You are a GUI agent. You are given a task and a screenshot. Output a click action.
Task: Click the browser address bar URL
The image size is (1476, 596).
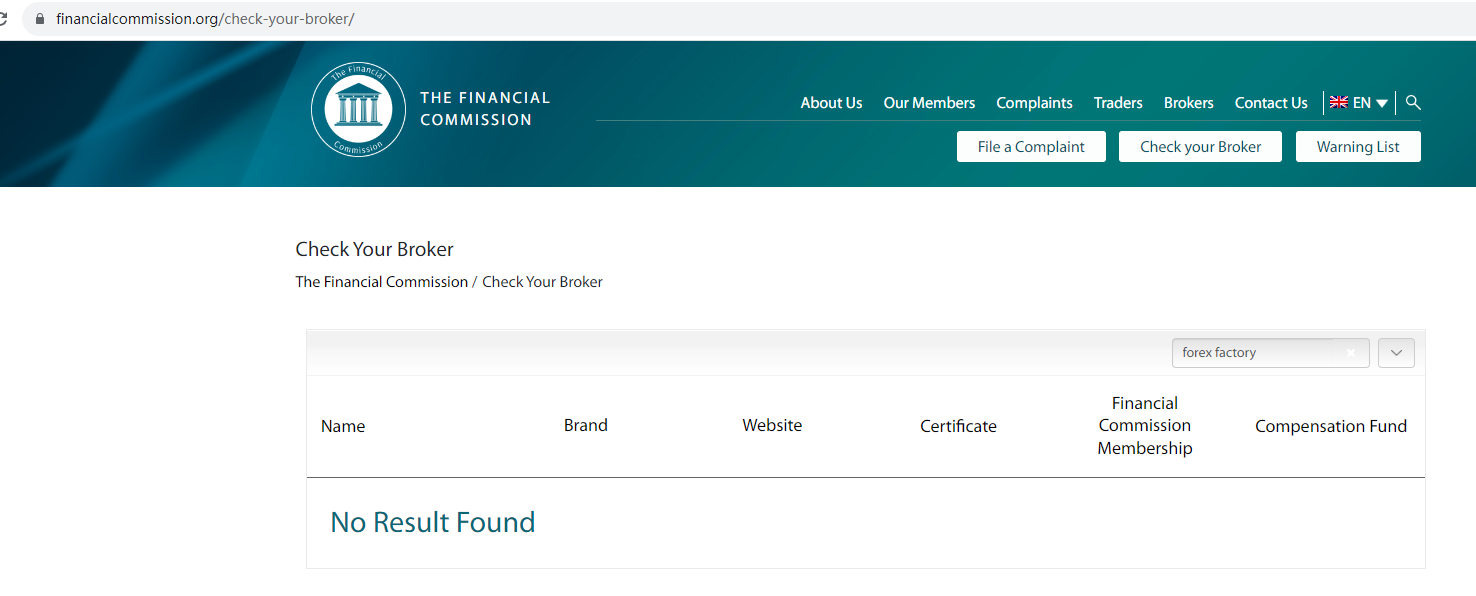coord(205,19)
